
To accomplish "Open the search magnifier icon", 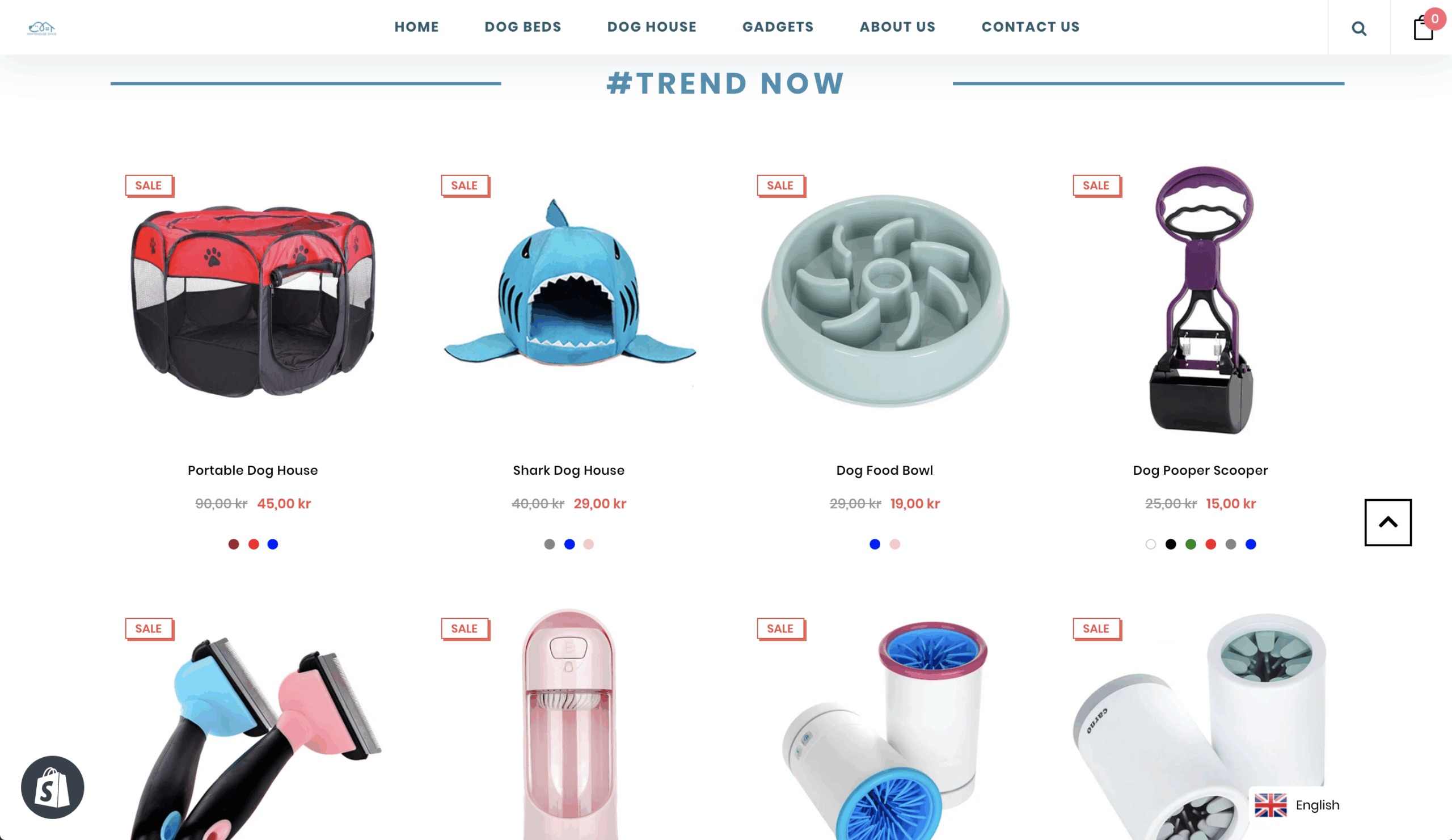I will [1358, 28].
